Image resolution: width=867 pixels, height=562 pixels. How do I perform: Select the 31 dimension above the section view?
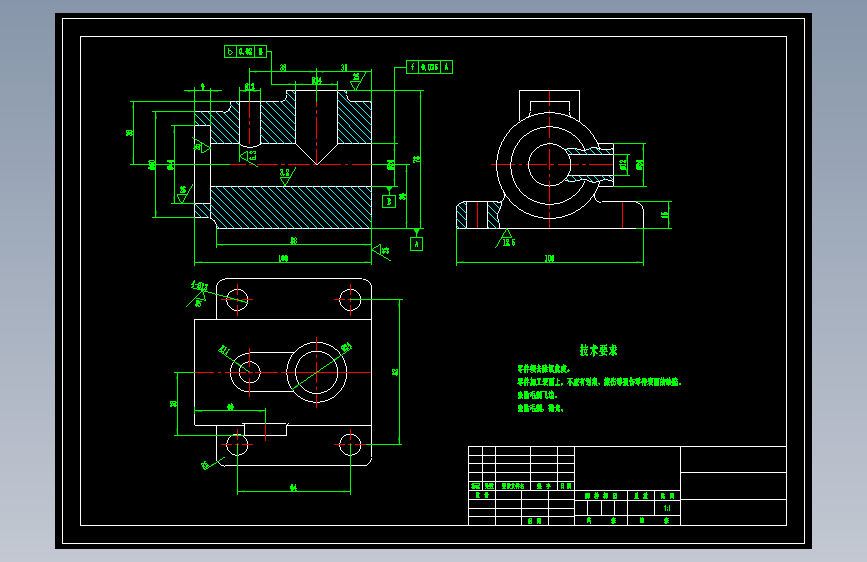click(344, 67)
